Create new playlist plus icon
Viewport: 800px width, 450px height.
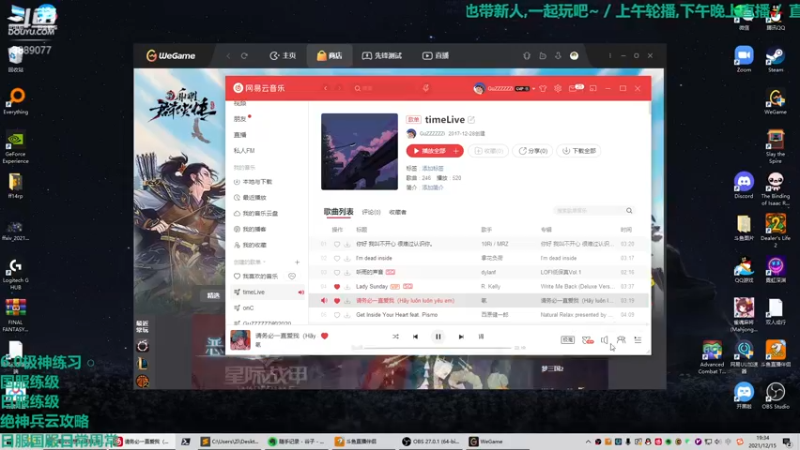[297, 262]
